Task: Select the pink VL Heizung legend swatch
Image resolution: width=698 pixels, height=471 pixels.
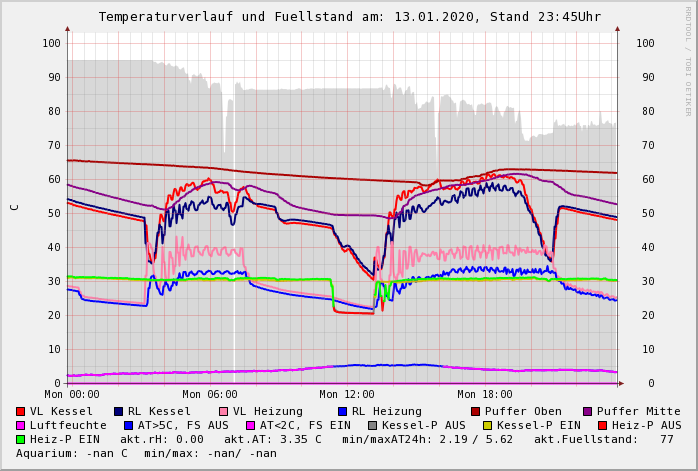Action: [223, 411]
